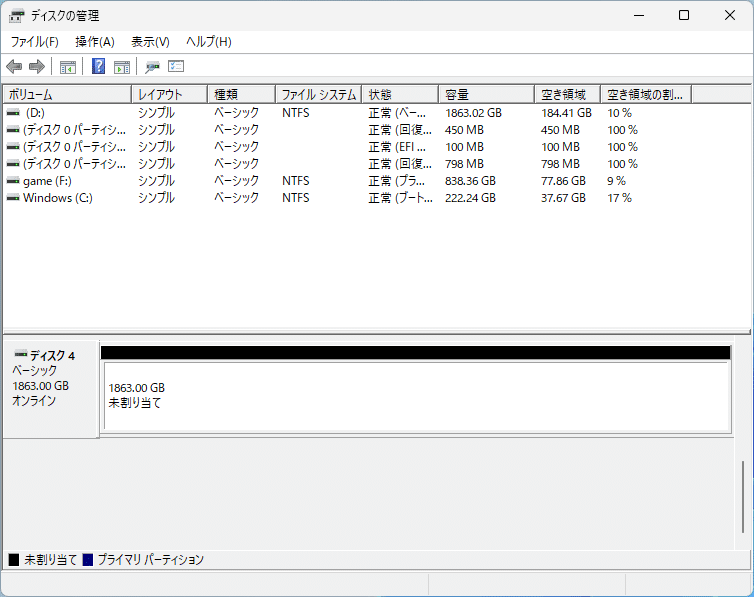Click the 9 % free percentage cell
The width and height of the screenshot is (754, 597).
(x=616, y=181)
